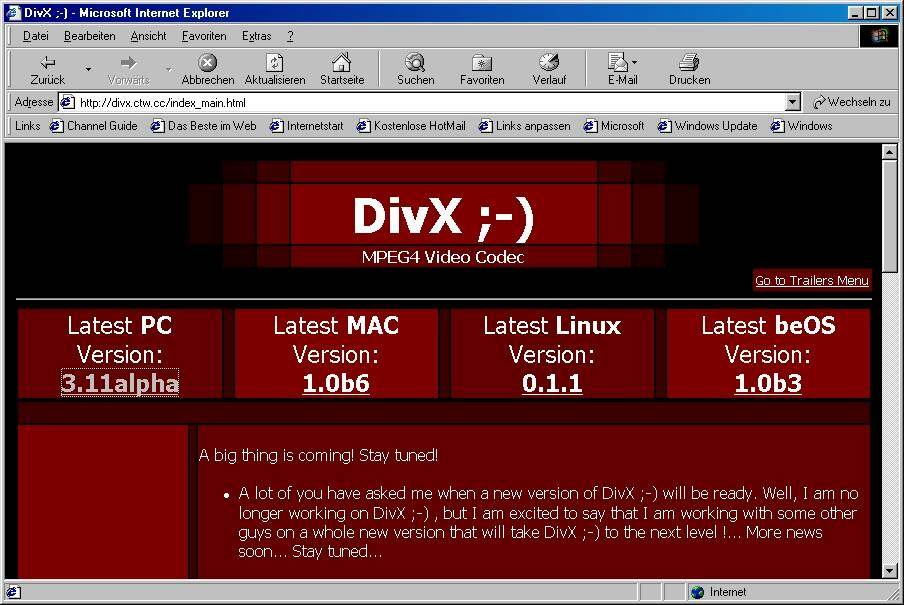Download beOS version 1.0b3 link

(768, 383)
